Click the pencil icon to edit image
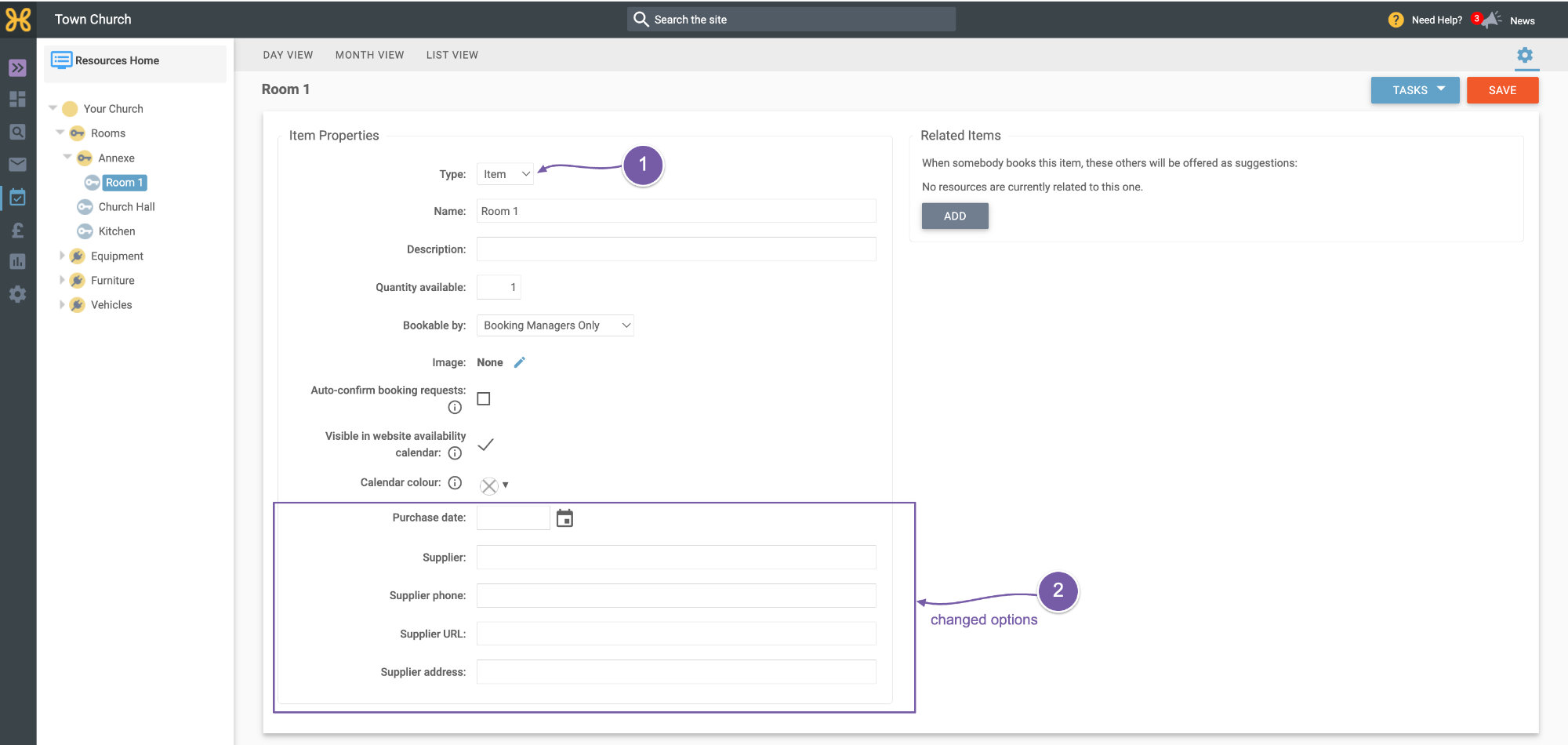Screen dimensions: 1568x745 click(519, 362)
